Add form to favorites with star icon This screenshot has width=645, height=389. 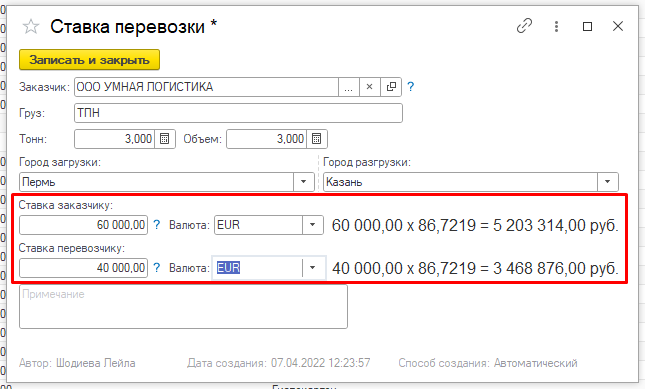pos(31,27)
